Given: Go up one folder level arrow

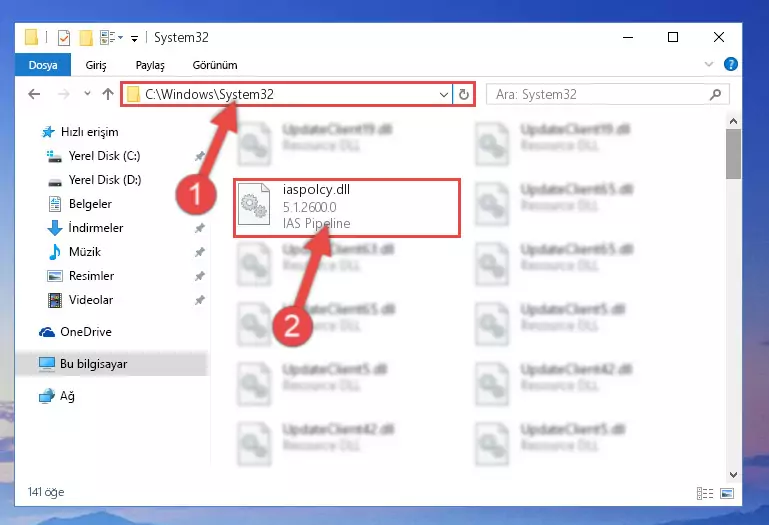Looking at the screenshot, I should point(108,94).
